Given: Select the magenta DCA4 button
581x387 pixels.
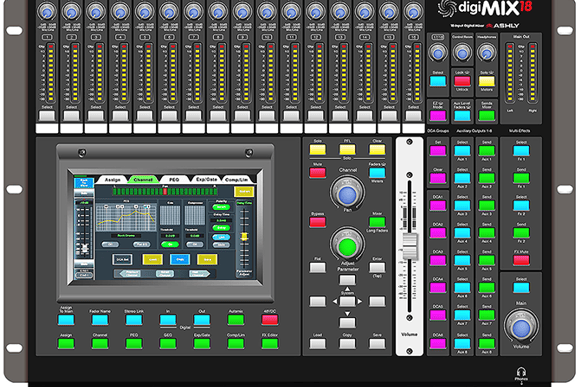Looking at the screenshot, I should 438,288.
